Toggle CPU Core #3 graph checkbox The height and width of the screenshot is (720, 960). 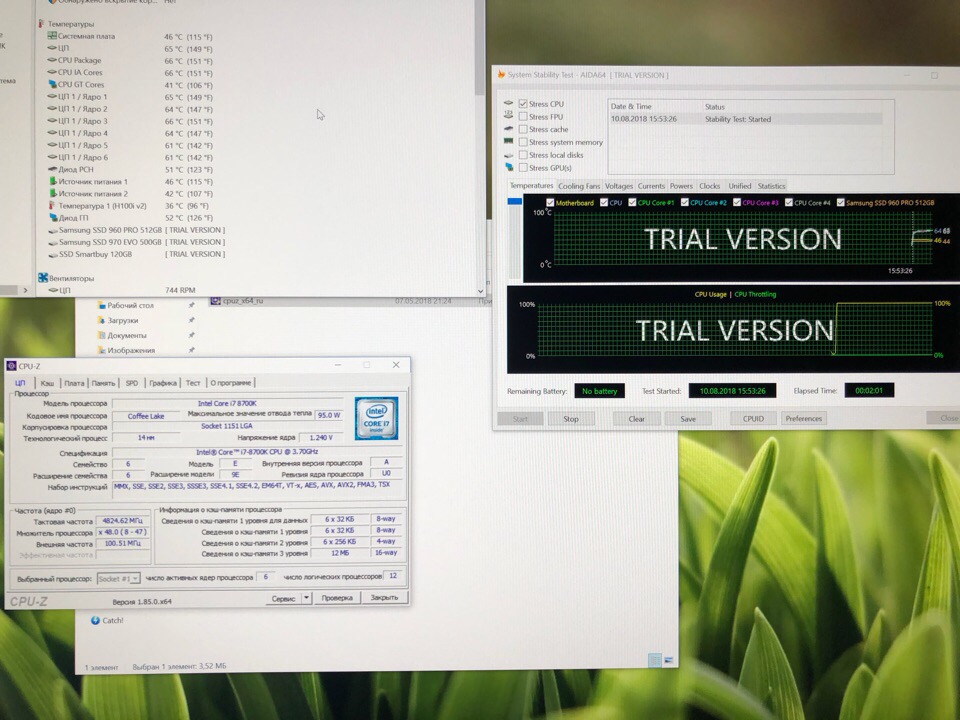[x=737, y=203]
